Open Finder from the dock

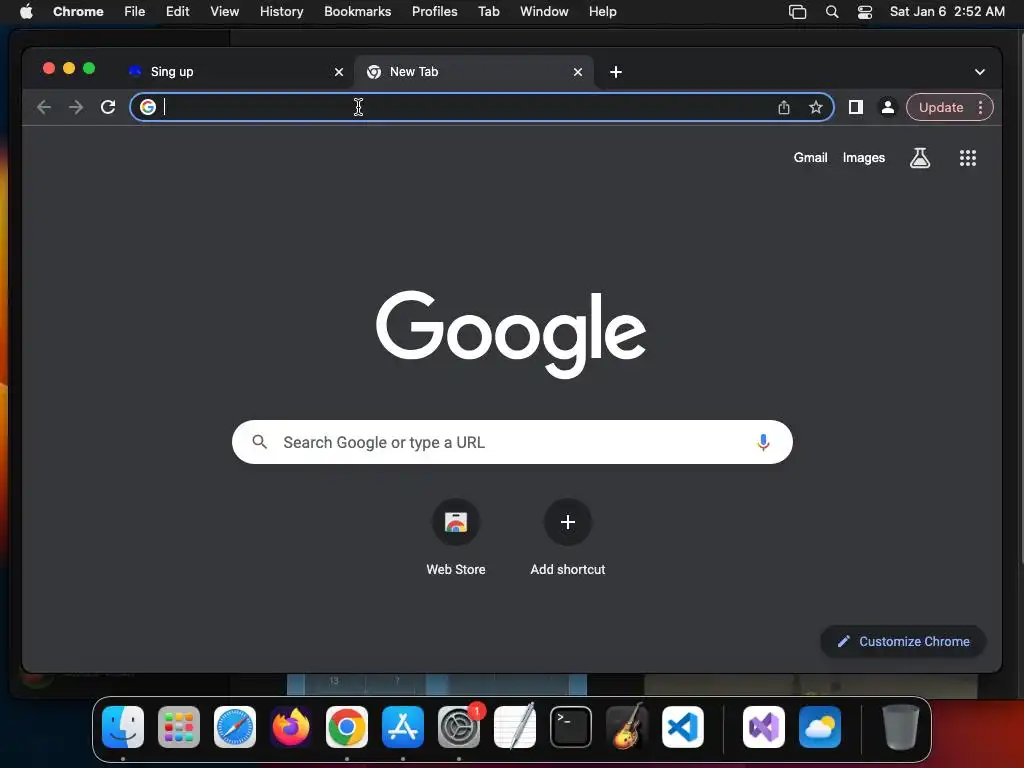[123, 727]
